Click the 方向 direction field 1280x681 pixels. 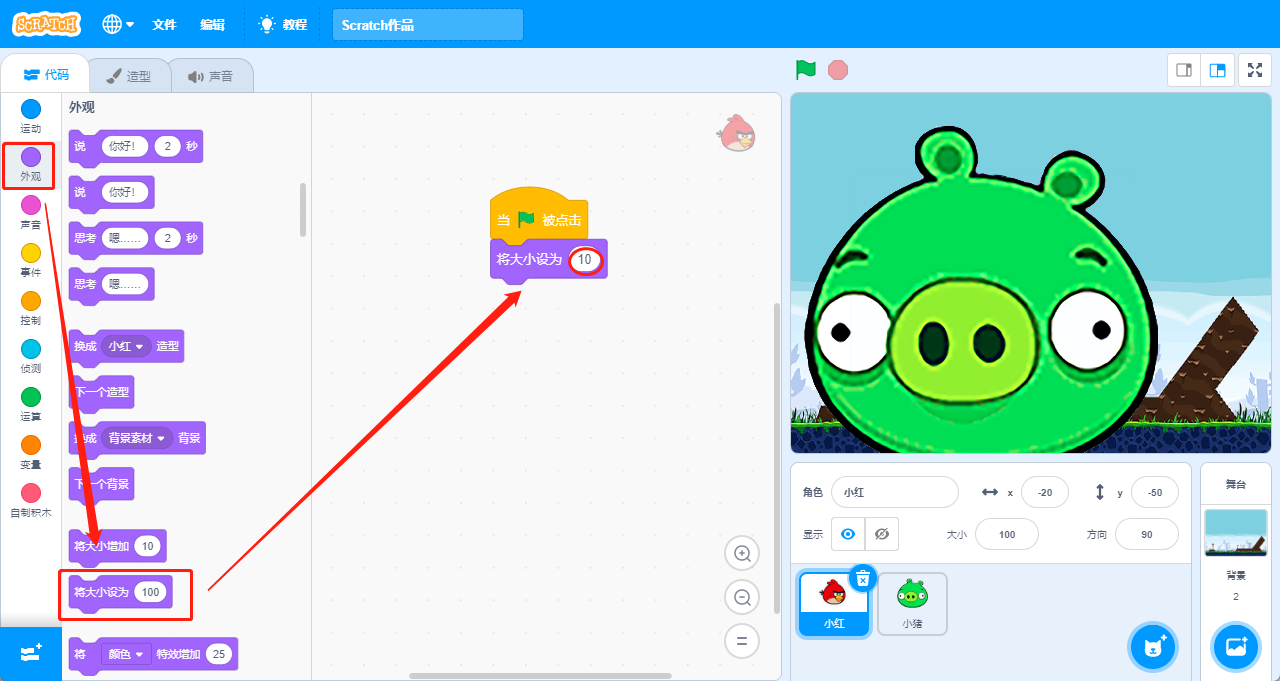[1146, 534]
